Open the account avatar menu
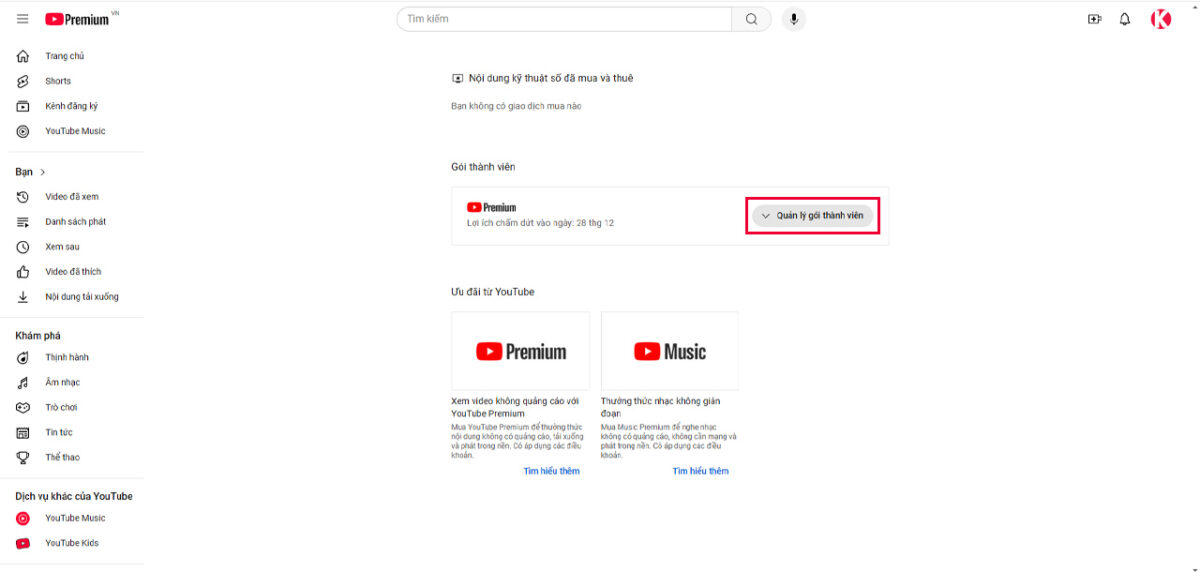The image size is (1200, 572). click(1161, 19)
